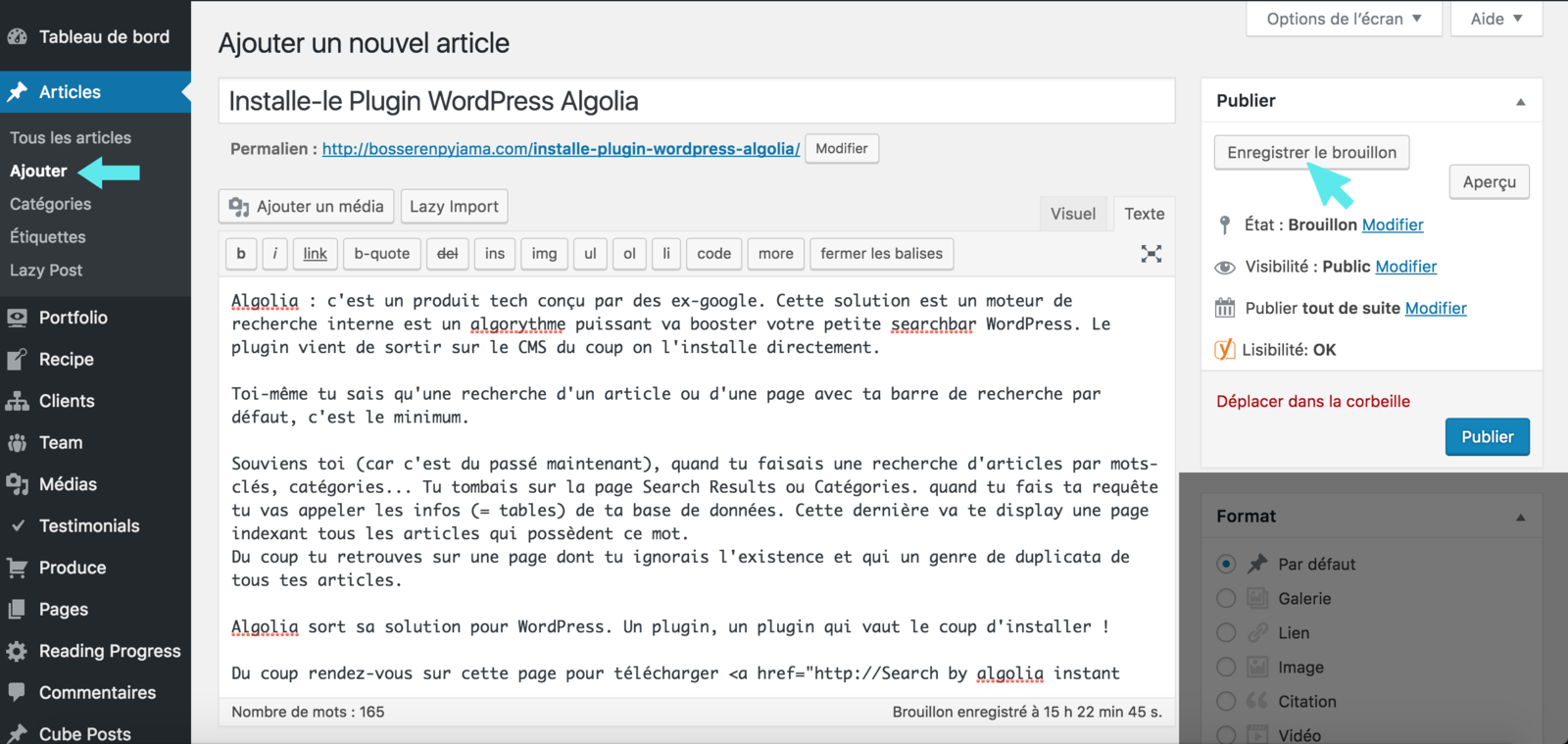Screen dimensions: 1568x744
Task: Click the Aperçu preview button
Action: (x=1490, y=182)
